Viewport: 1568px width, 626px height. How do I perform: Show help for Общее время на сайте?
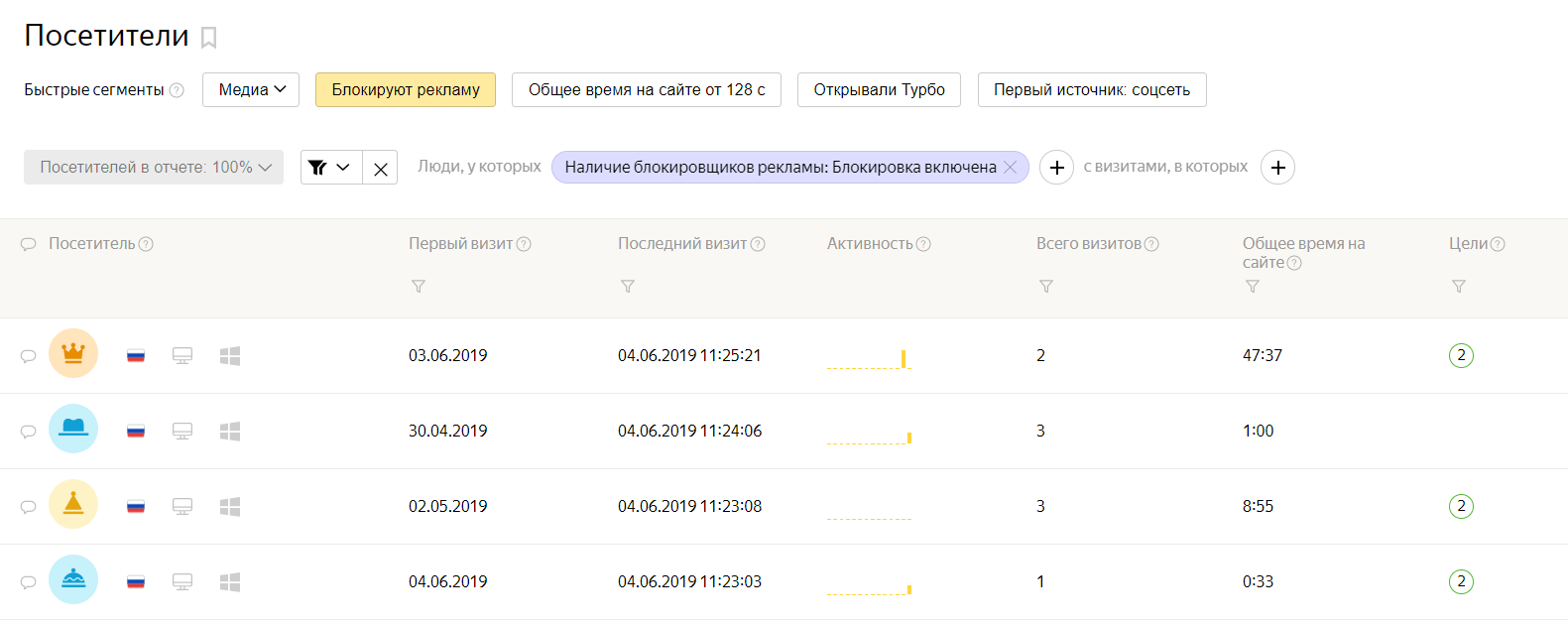(1294, 263)
